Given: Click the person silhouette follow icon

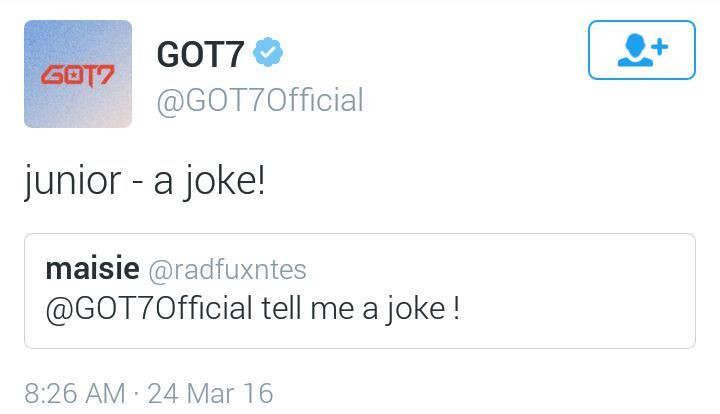Looking at the screenshot, I should 633,51.
